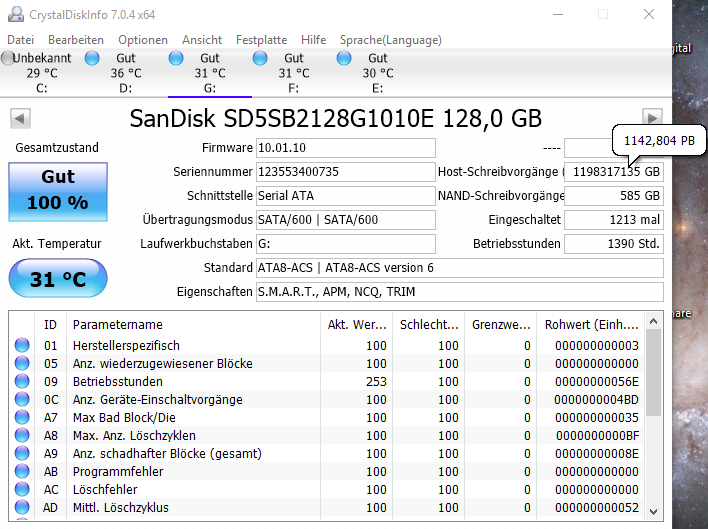Click status orb of attribute A7 row
Screen dimensions: 708x529
[22, 417]
